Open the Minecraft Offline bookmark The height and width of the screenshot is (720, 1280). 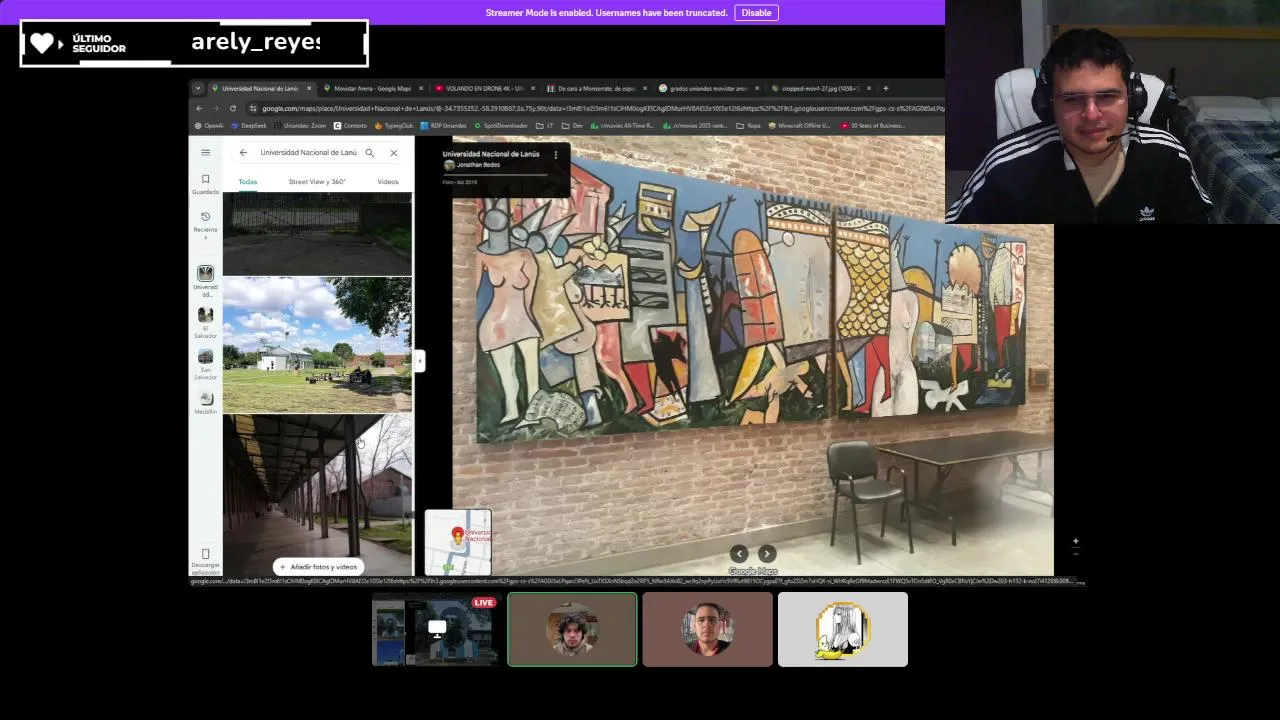pyautogui.click(x=800, y=126)
